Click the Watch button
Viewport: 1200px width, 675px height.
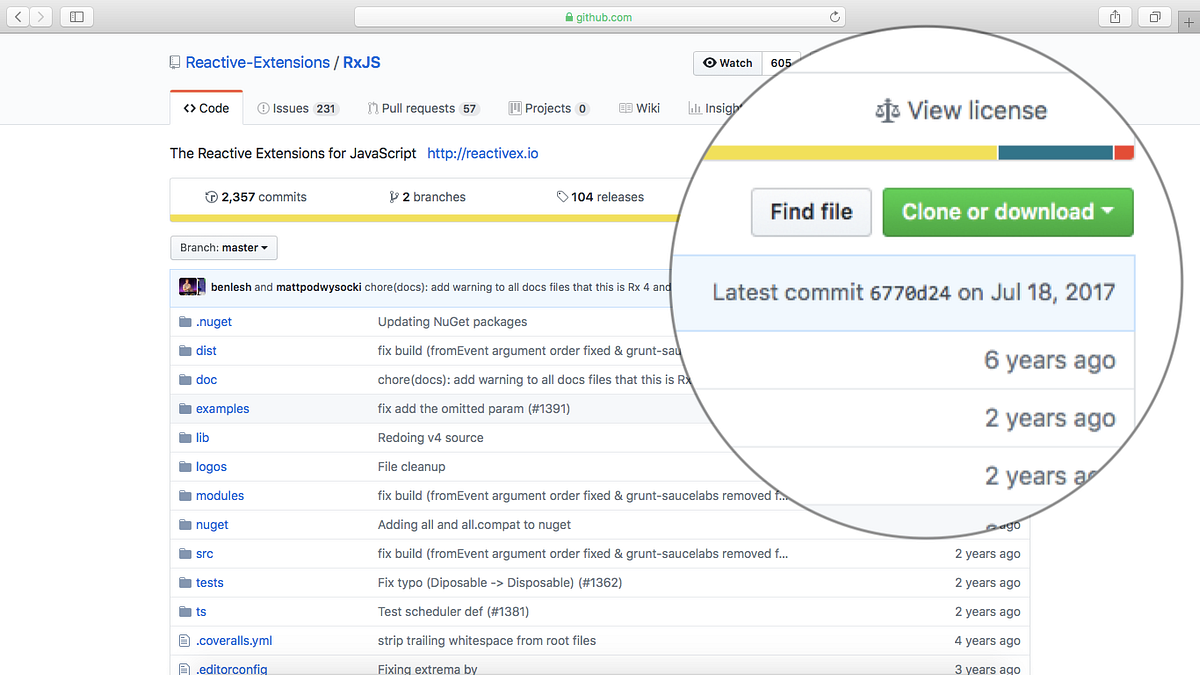click(728, 63)
